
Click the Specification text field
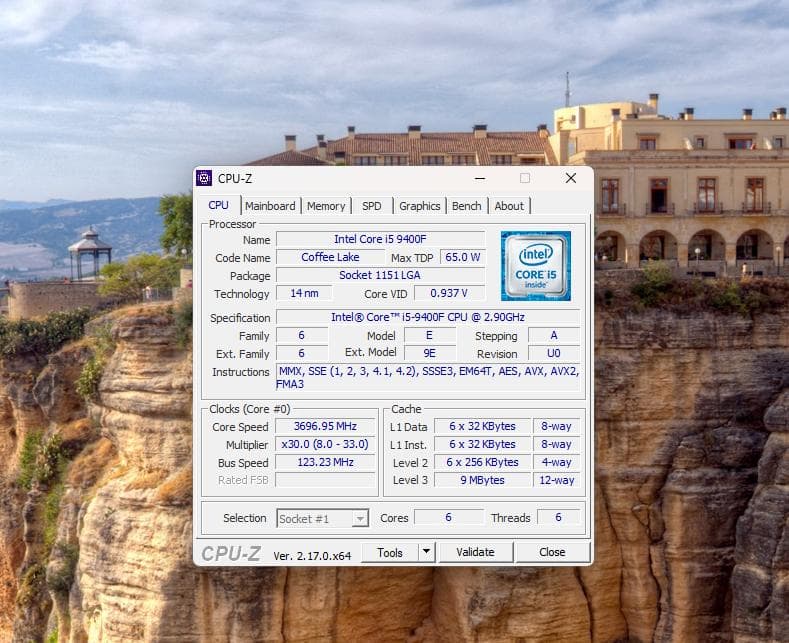428,318
